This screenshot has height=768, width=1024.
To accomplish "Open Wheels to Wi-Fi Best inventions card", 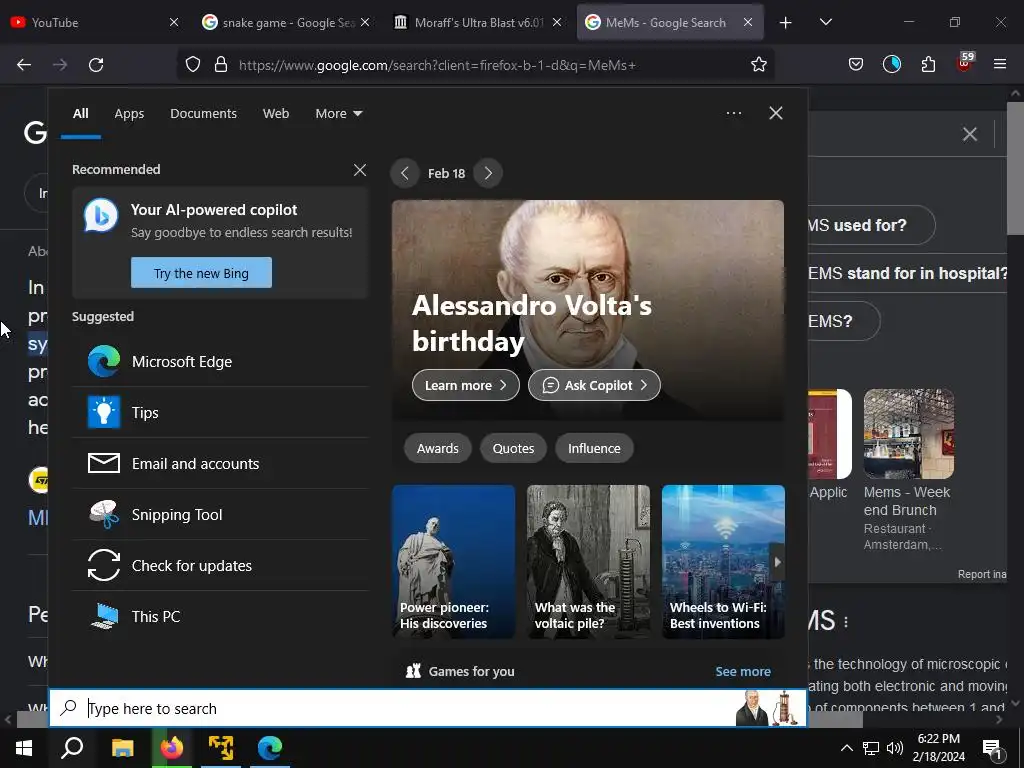I will tap(723, 562).
